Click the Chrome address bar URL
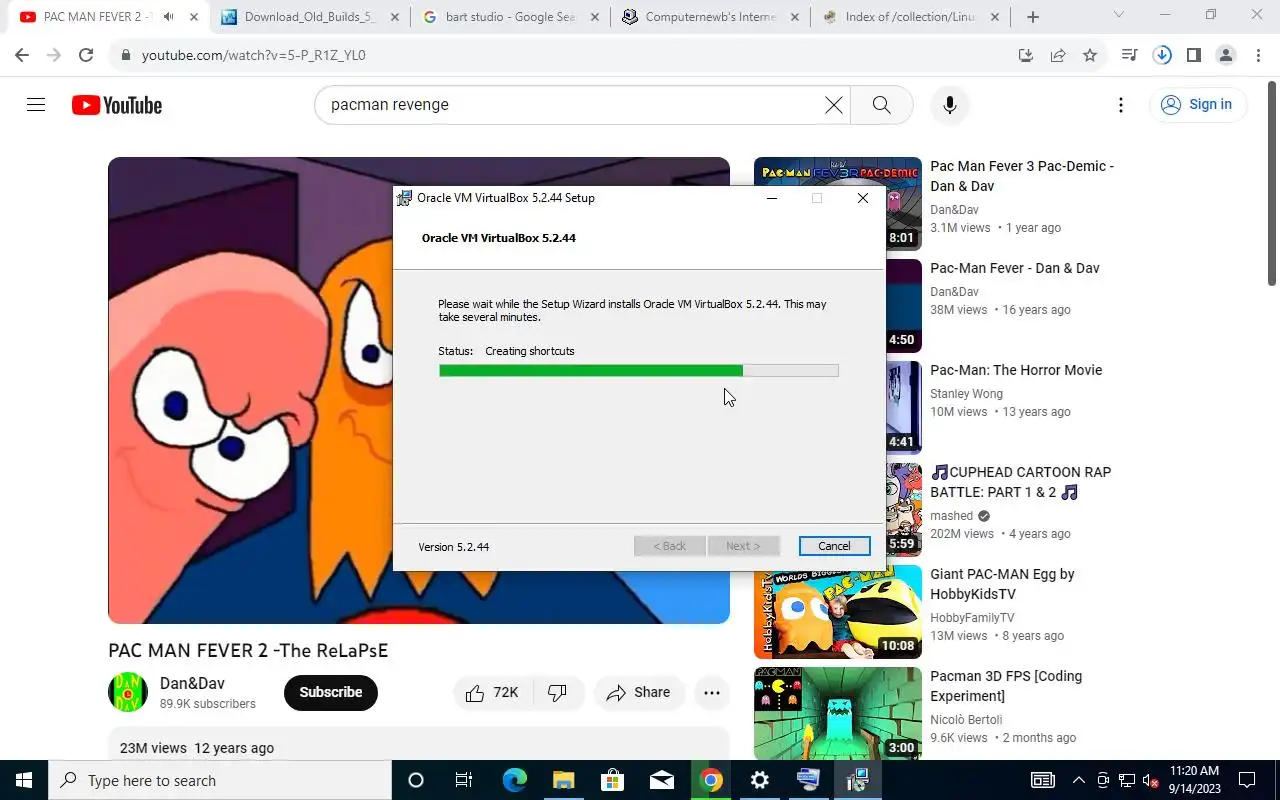Screen dimensions: 1280x800 coord(253,55)
